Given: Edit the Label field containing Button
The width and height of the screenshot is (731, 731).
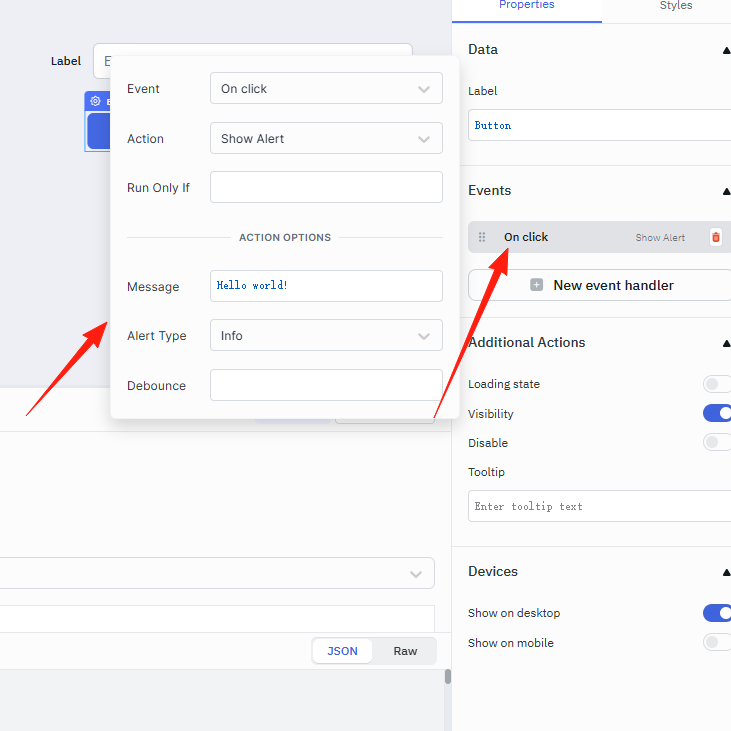Looking at the screenshot, I should (600, 125).
